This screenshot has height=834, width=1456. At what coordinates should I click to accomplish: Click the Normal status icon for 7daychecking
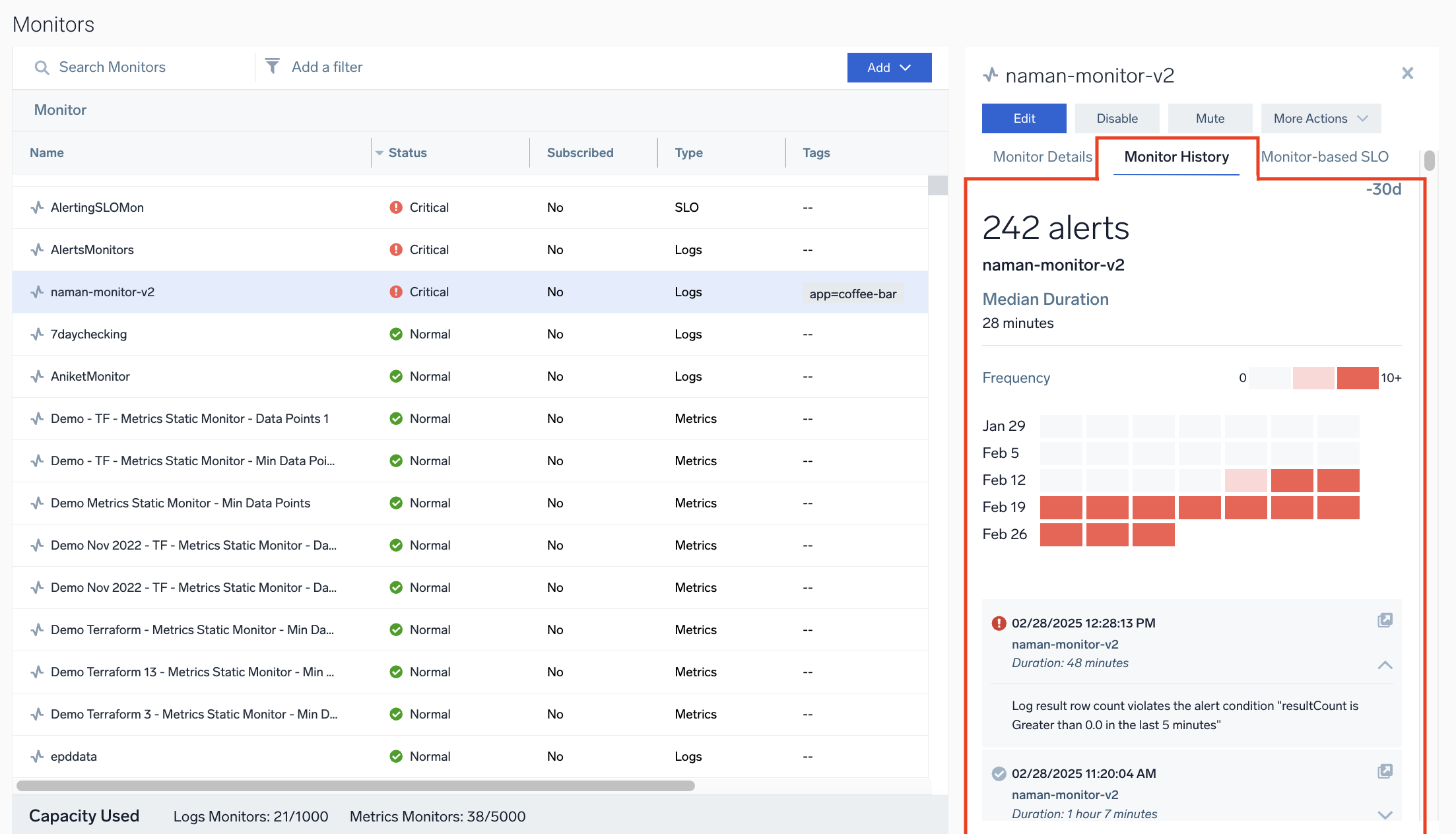(395, 334)
